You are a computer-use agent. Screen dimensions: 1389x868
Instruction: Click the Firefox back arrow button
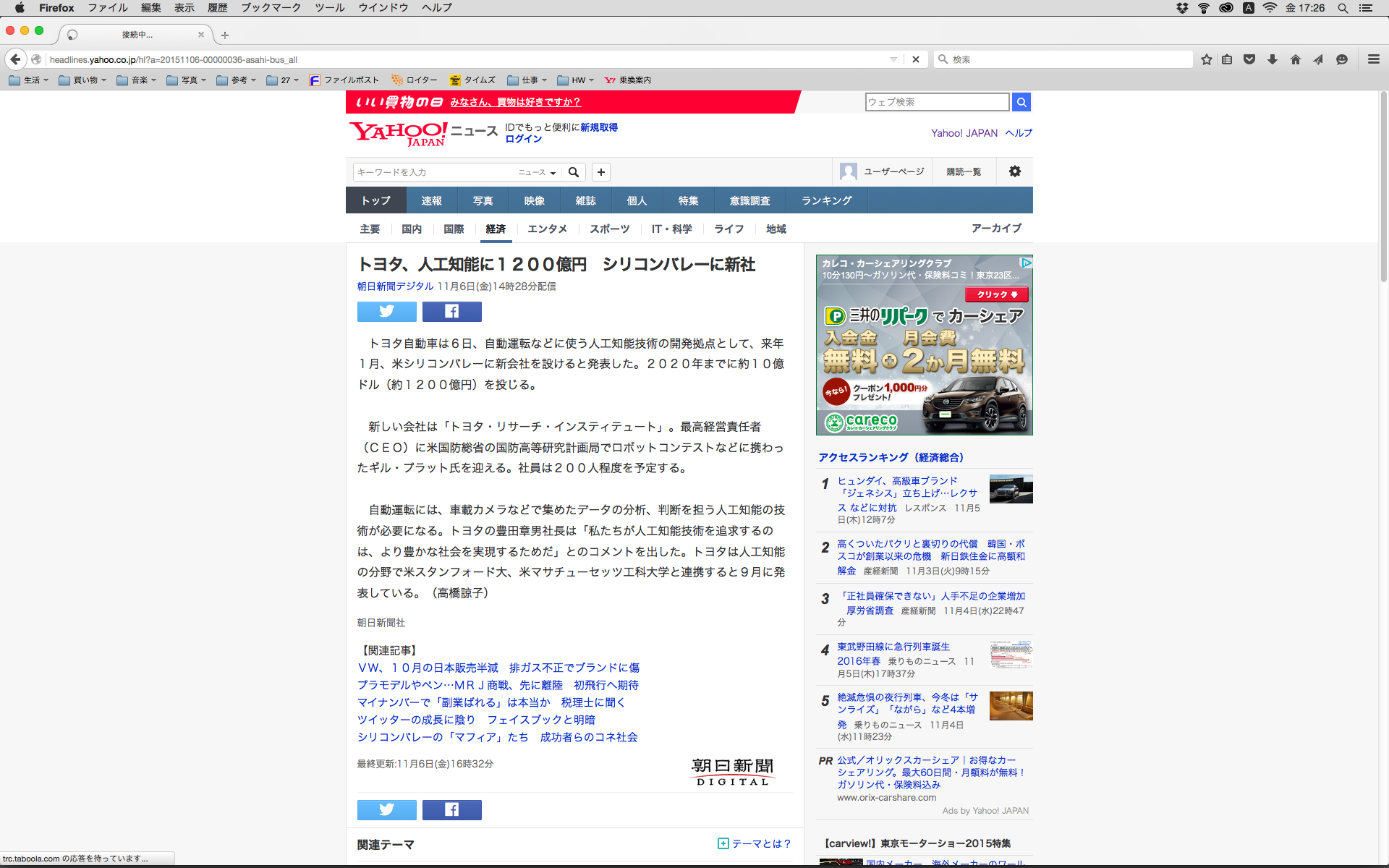tap(15, 59)
